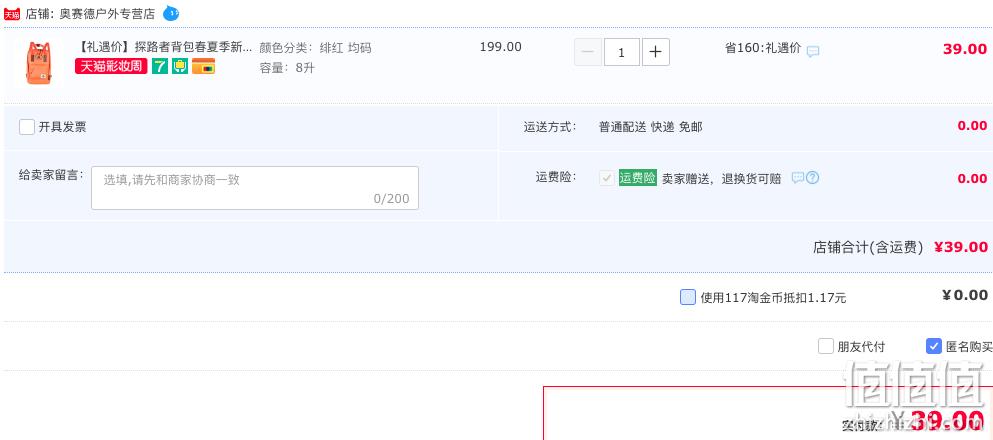Viewport: 993px width, 440px height.
Task: Enable the 淘金币 deduction checkbox
Action: [688, 297]
